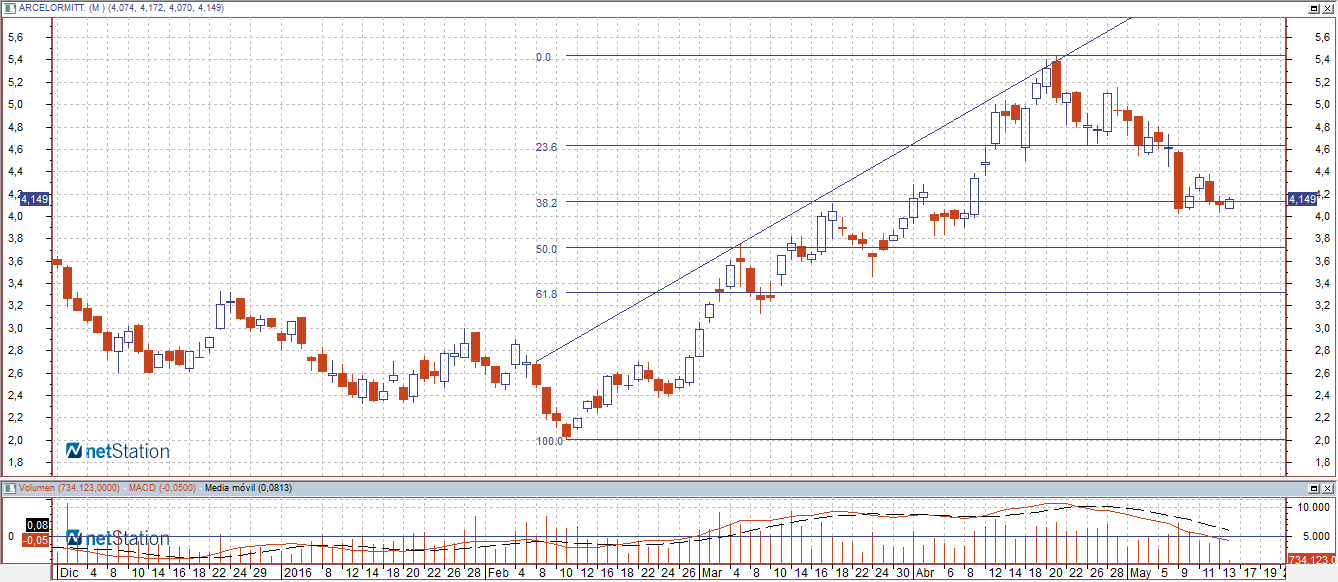Click the black 0,08 MACD value tag
This screenshot has width=1338, height=582.
tap(37, 525)
